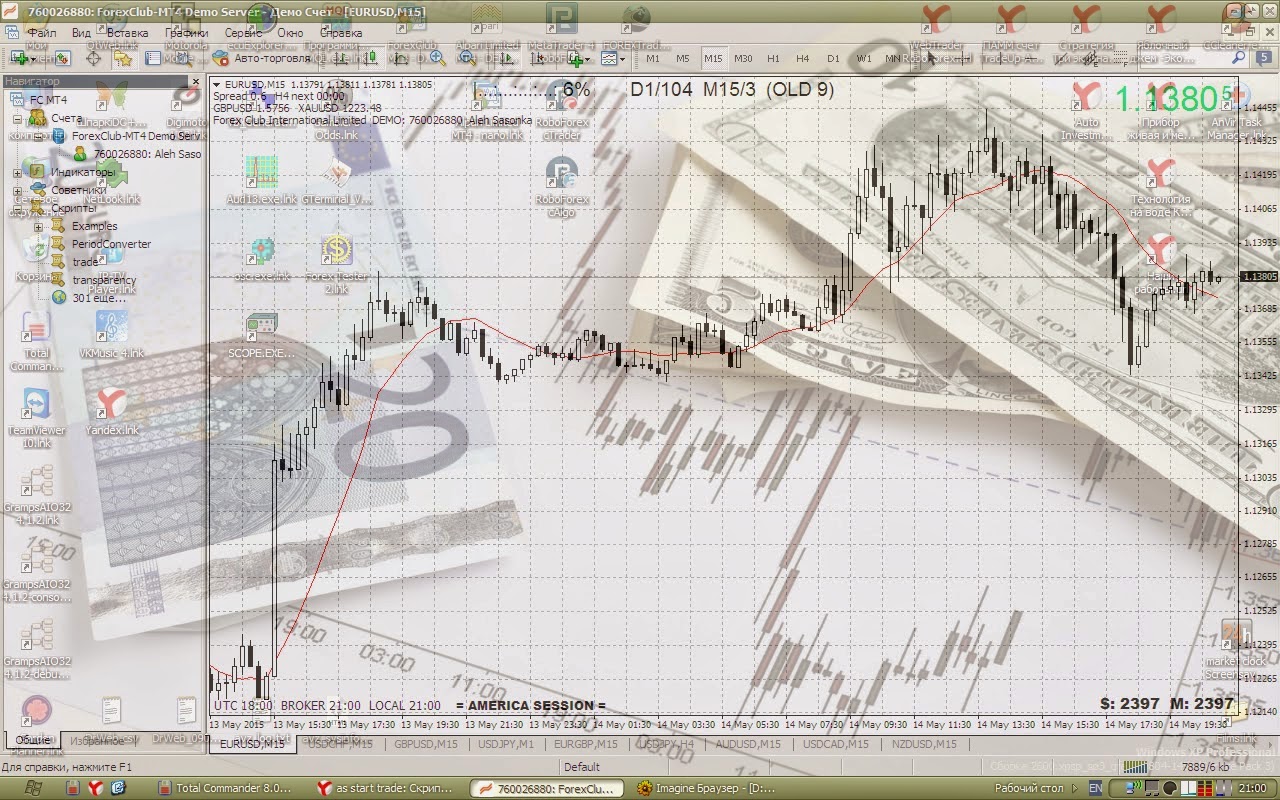Switch to the USDJPY,H4 chart tab
1280x800 pixels.
coord(666,744)
